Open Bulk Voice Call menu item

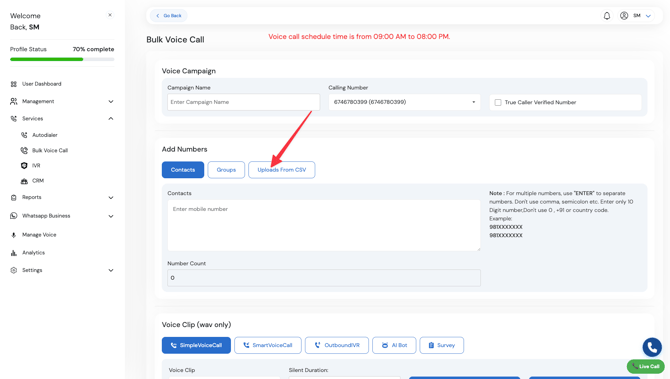click(50, 150)
